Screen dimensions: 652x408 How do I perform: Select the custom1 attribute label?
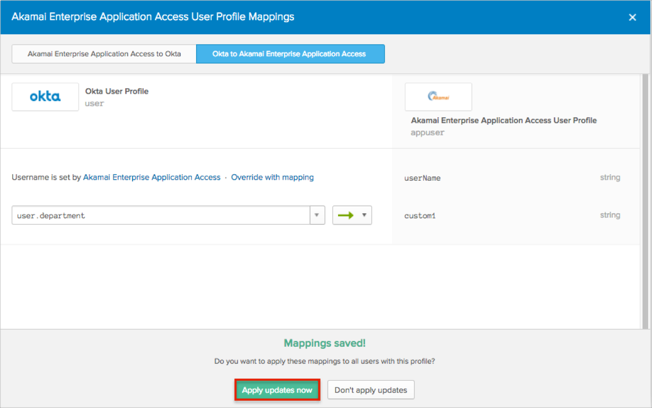pyautogui.click(x=420, y=215)
